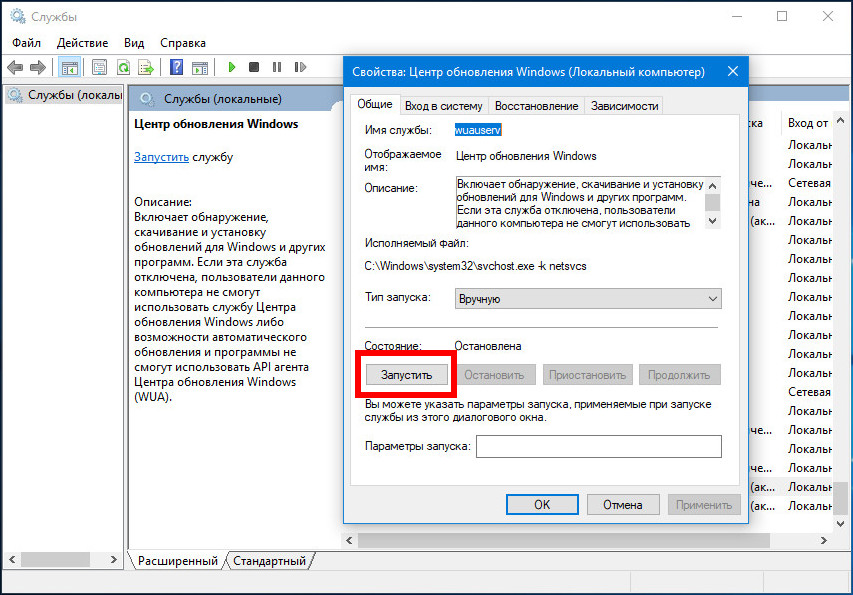Click the Вход от column header
Image resolution: width=853 pixels, height=595 pixels.
tap(808, 123)
